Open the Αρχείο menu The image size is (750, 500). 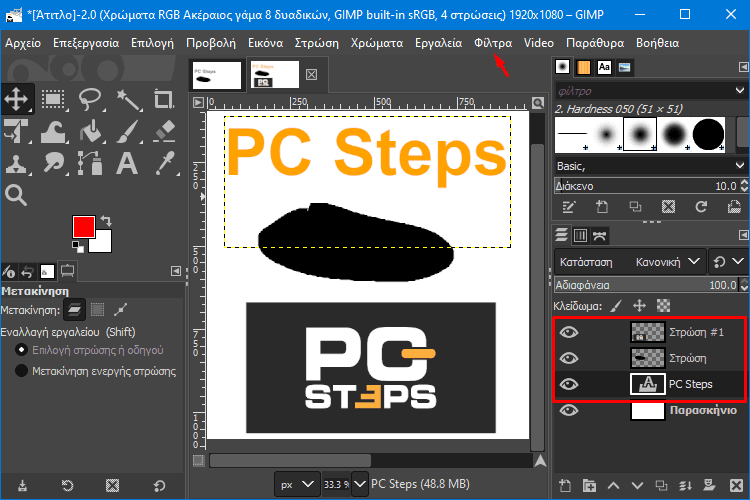(x=23, y=43)
